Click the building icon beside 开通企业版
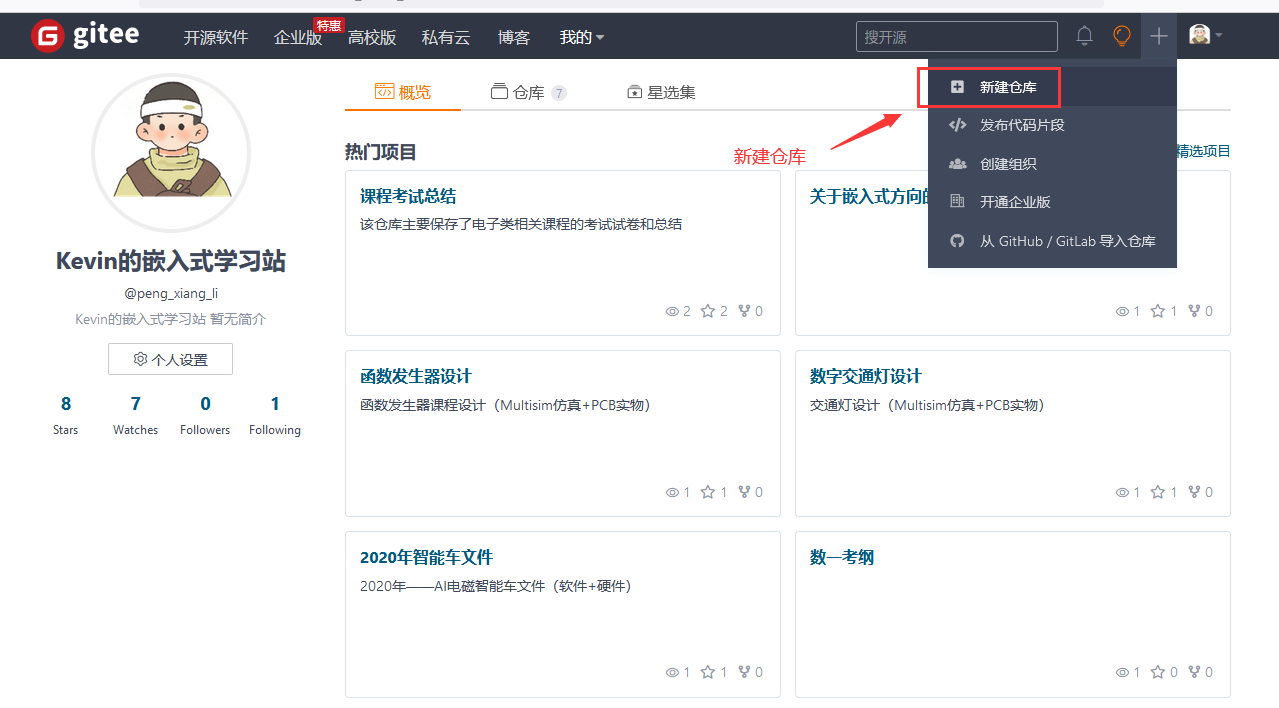This screenshot has height=708, width=1279. coord(957,202)
